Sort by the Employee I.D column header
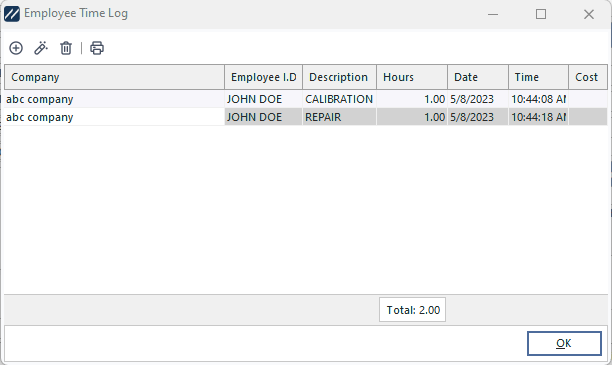 click(x=263, y=77)
